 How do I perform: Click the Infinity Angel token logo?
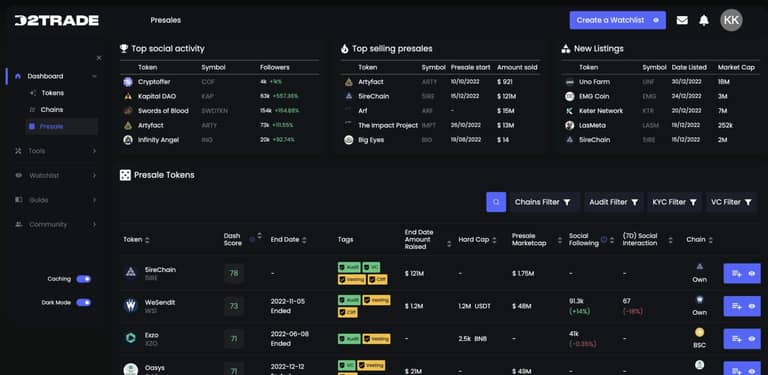(128, 140)
